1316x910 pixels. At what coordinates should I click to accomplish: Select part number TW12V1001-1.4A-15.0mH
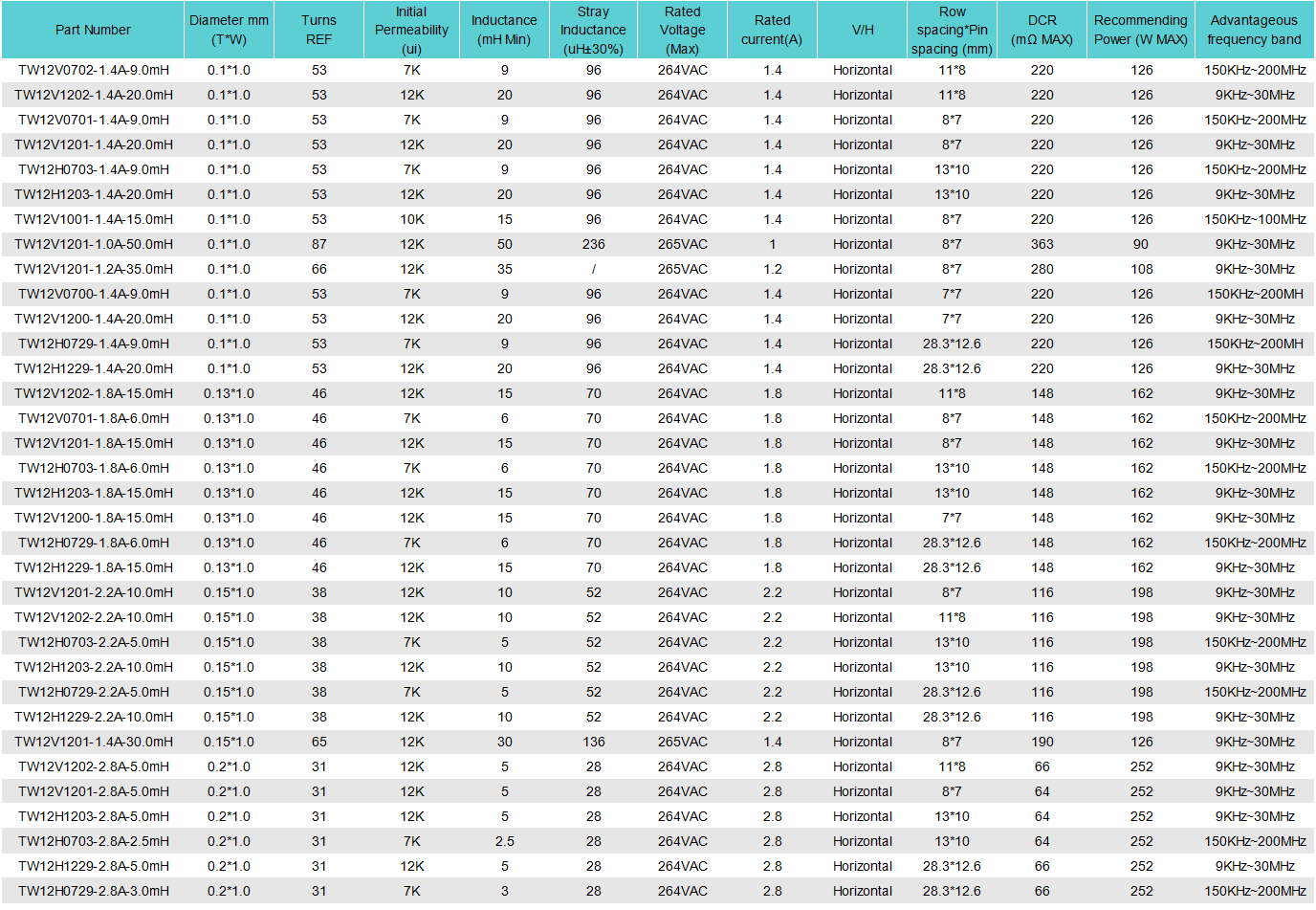[94, 219]
